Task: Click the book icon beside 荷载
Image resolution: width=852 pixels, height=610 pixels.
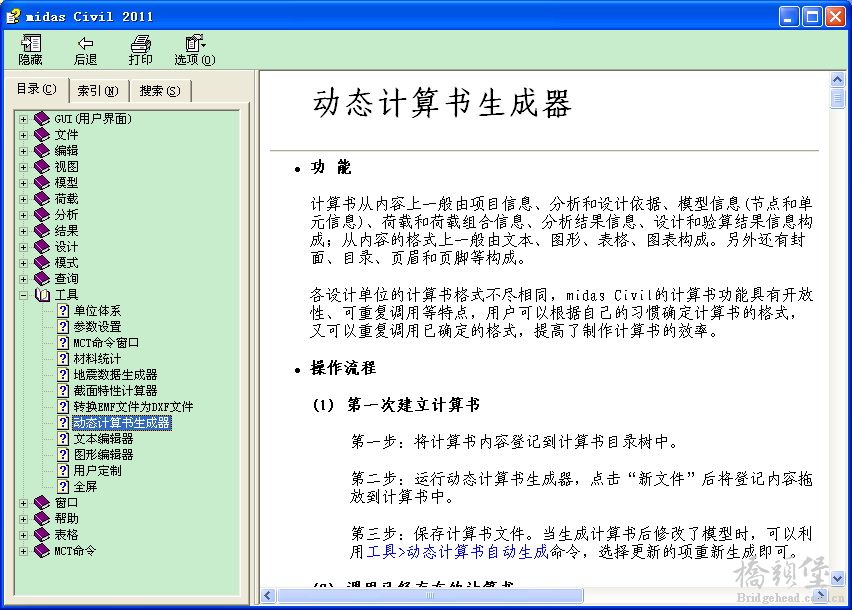Action: click(42, 199)
